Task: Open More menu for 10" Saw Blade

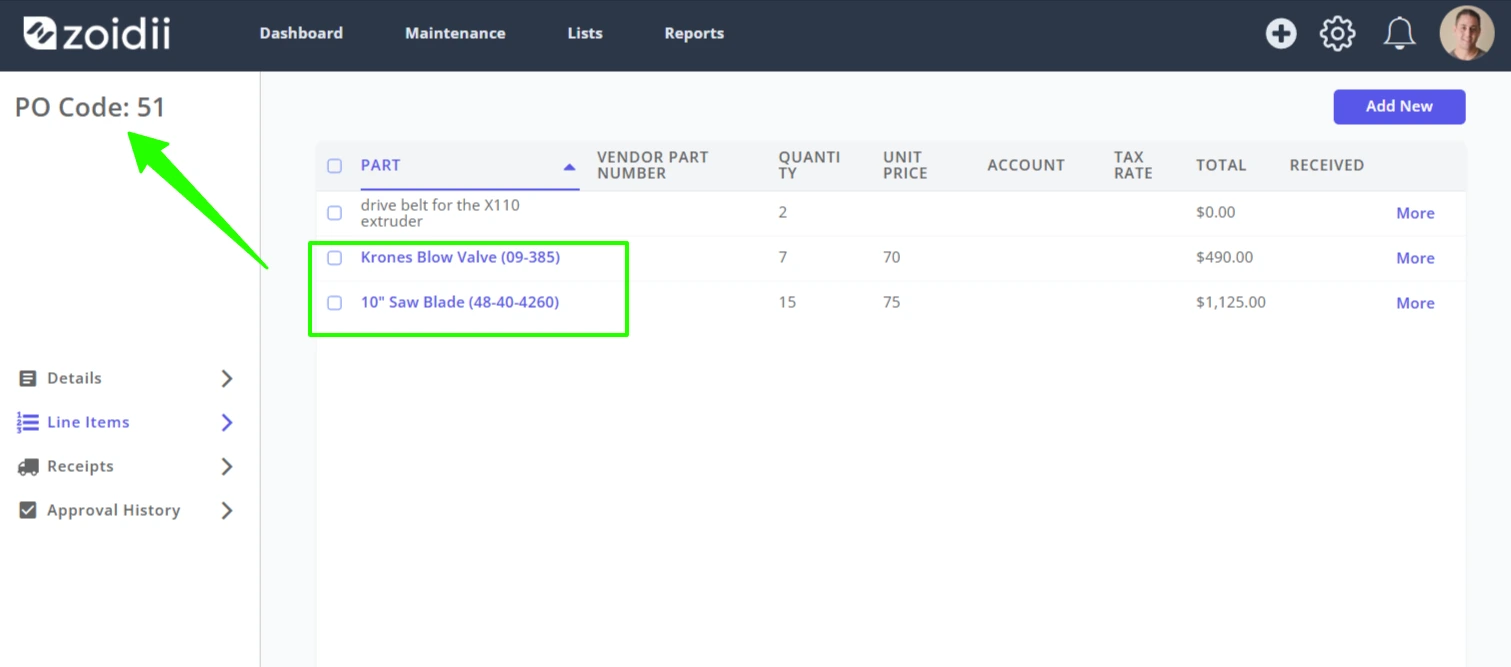Action: click(1415, 303)
